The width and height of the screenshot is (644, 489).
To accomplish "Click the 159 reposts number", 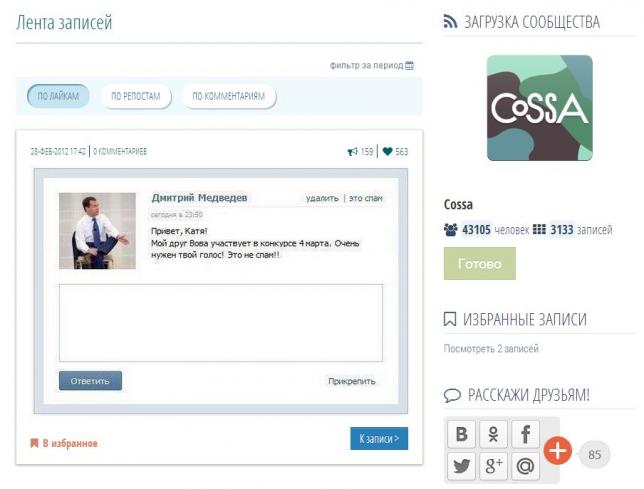I will pyautogui.click(x=367, y=152).
